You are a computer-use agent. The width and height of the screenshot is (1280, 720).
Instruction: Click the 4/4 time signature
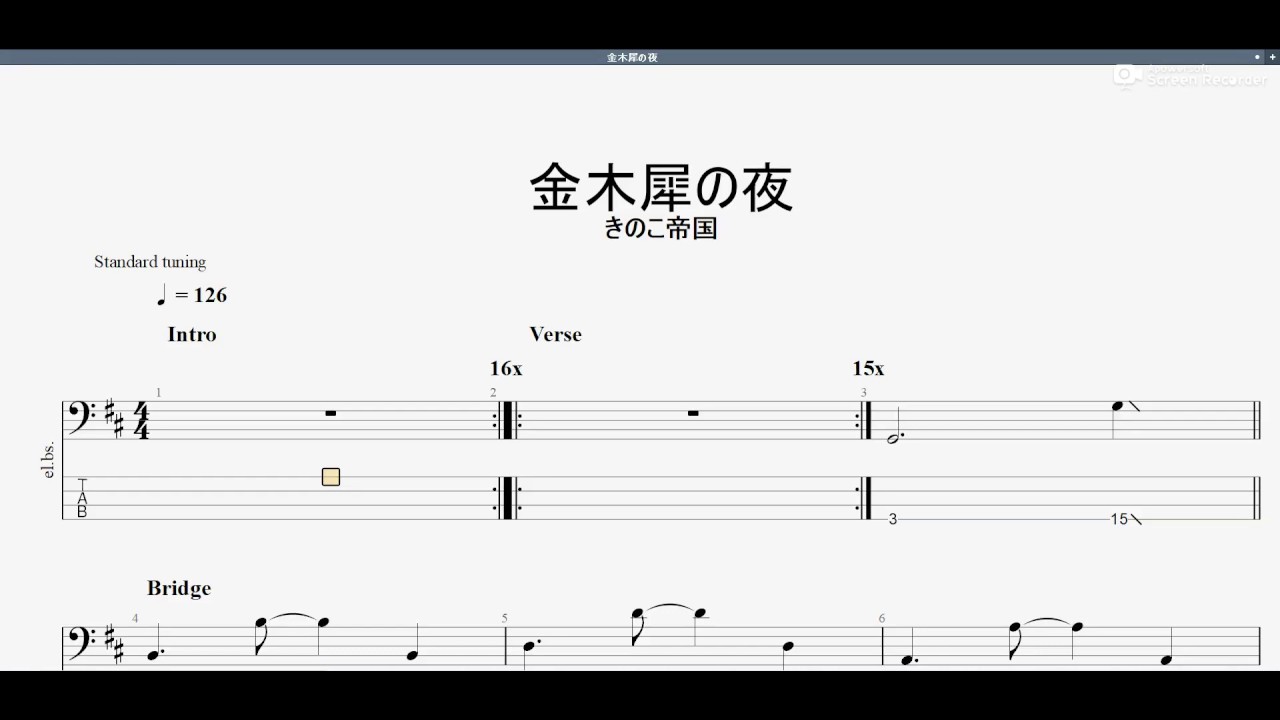(141, 421)
